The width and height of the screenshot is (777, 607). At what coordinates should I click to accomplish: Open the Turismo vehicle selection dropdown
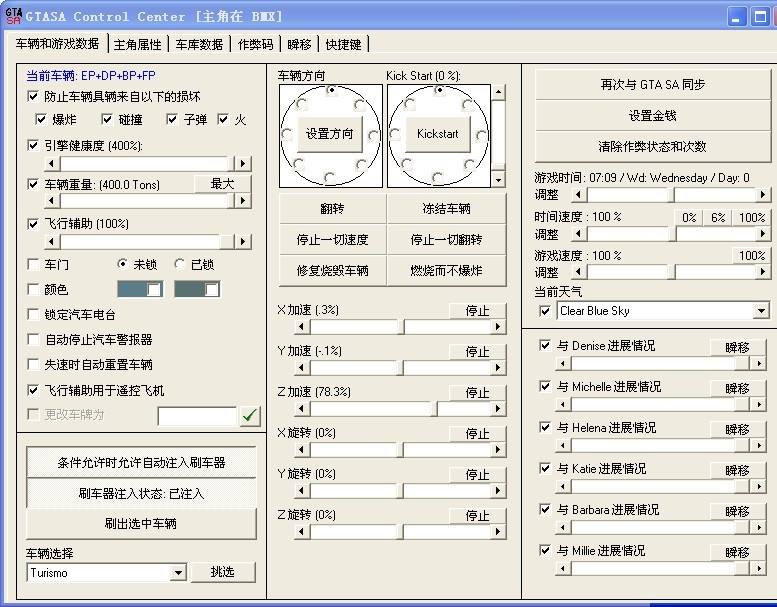(178, 573)
